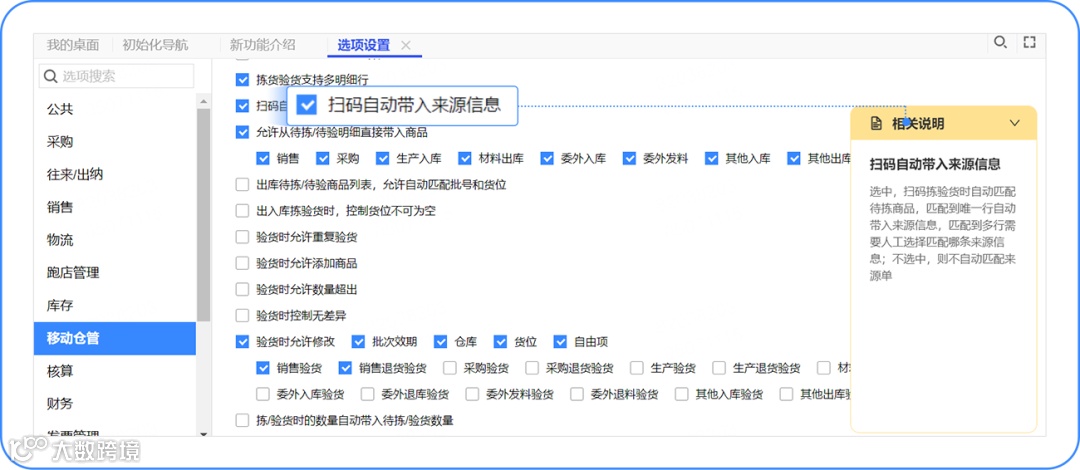Uncheck the 委外入库 checkbox
The width and height of the screenshot is (1080, 470).
tap(547, 159)
